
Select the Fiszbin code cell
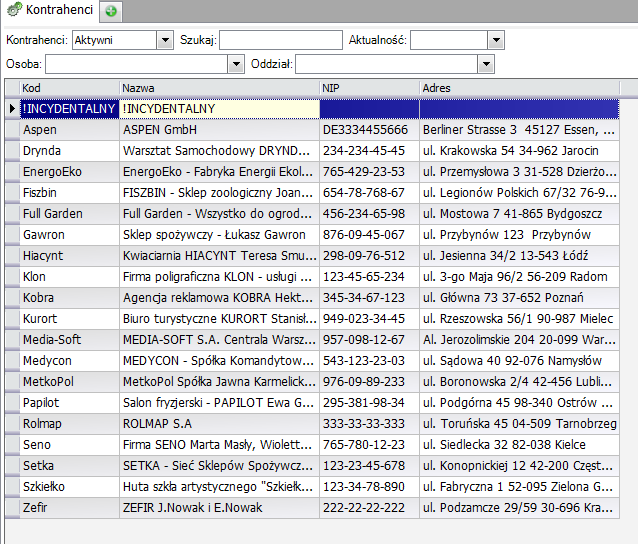click(x=69, y=193)
